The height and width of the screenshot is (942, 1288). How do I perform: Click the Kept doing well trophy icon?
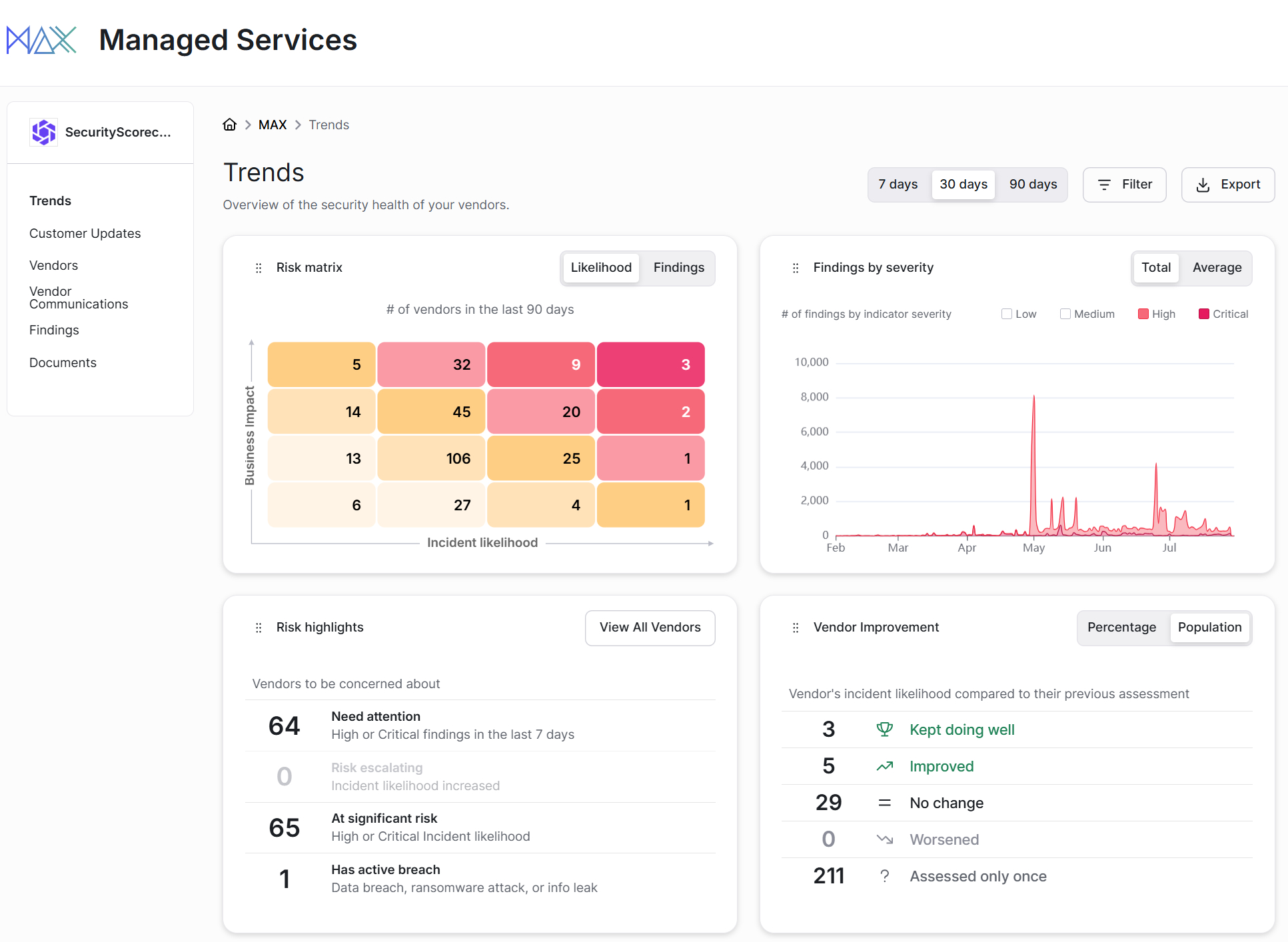[x=884, y=729]
